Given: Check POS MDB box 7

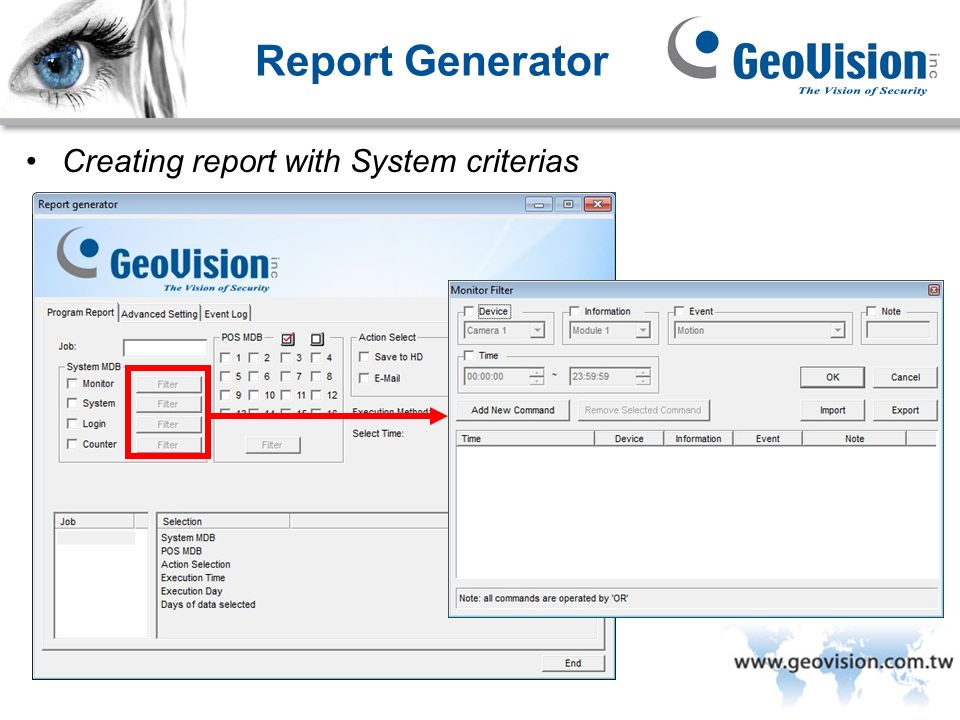Looking at the screenshot, I should coord(286,376).
